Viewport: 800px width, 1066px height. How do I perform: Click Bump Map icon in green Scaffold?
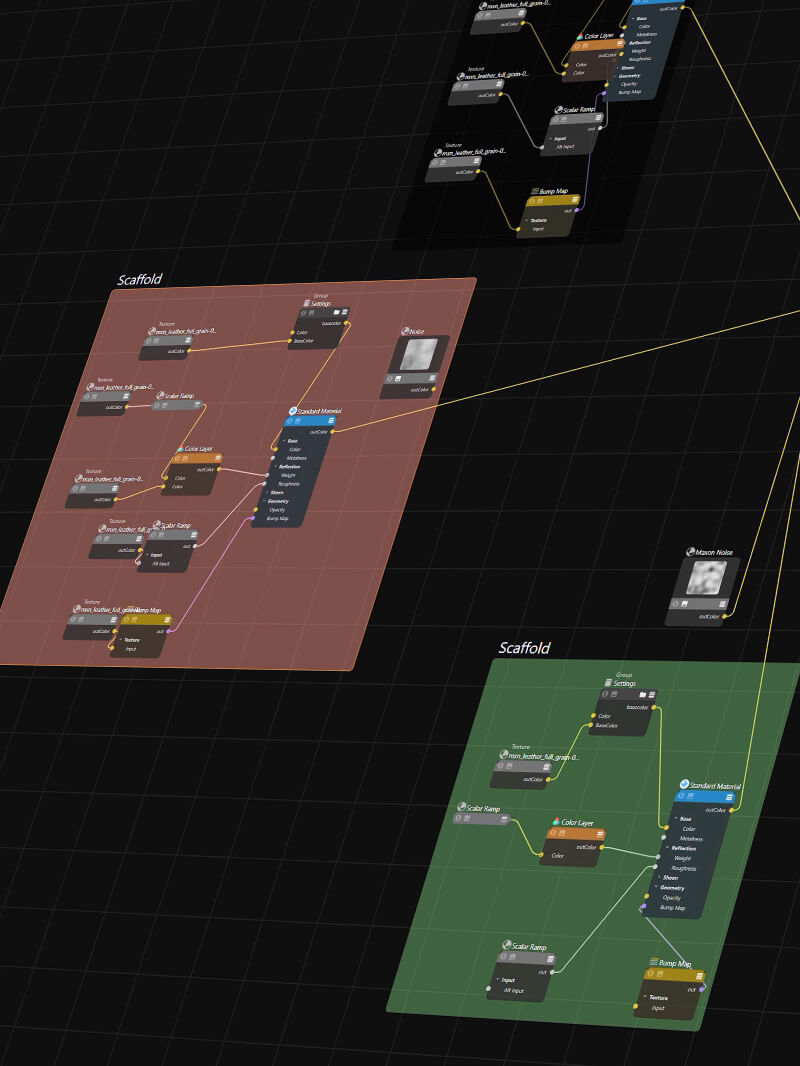tap(653, 961)
